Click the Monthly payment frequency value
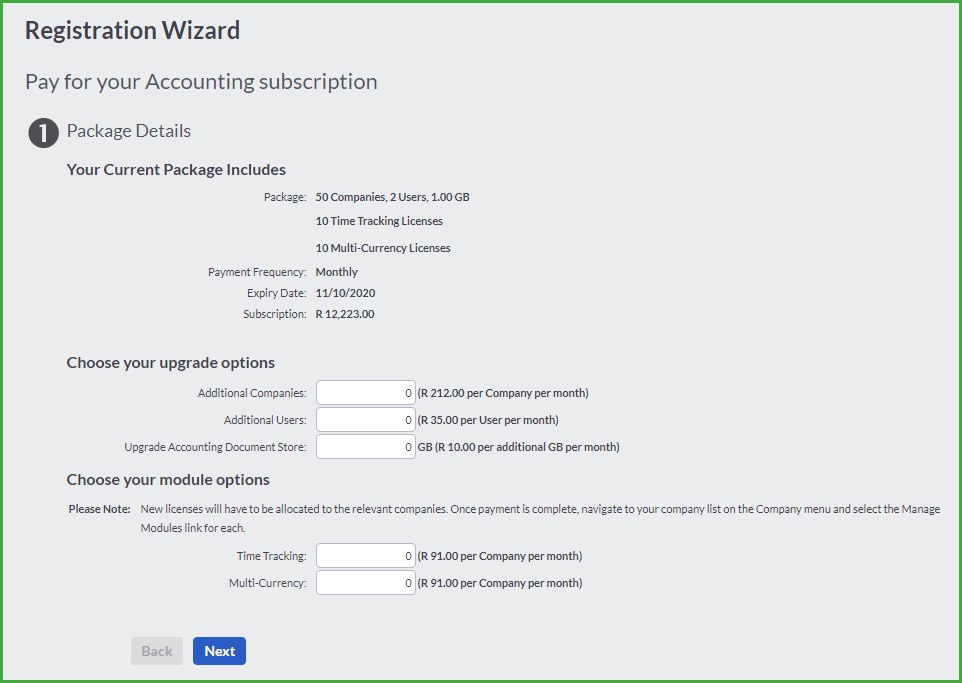 337,272
